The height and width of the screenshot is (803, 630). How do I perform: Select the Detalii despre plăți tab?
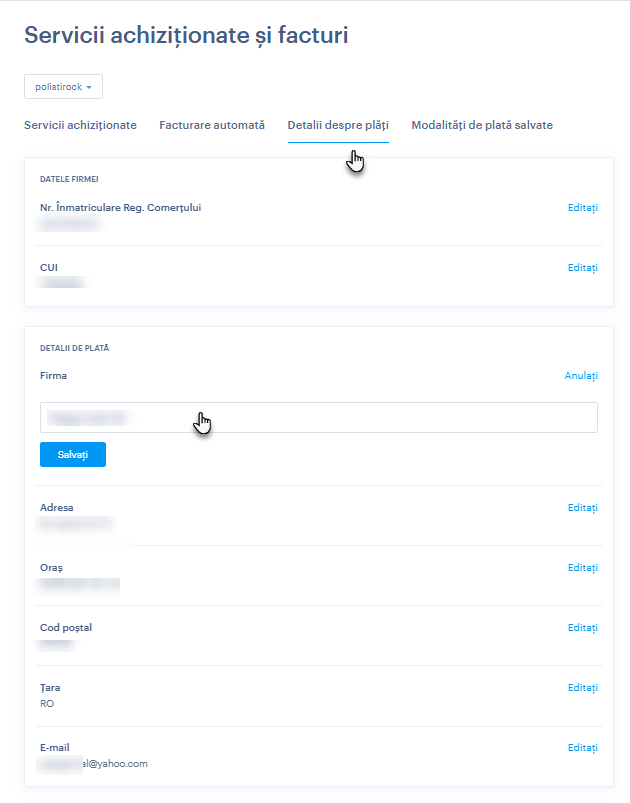(x=338, y=125)
